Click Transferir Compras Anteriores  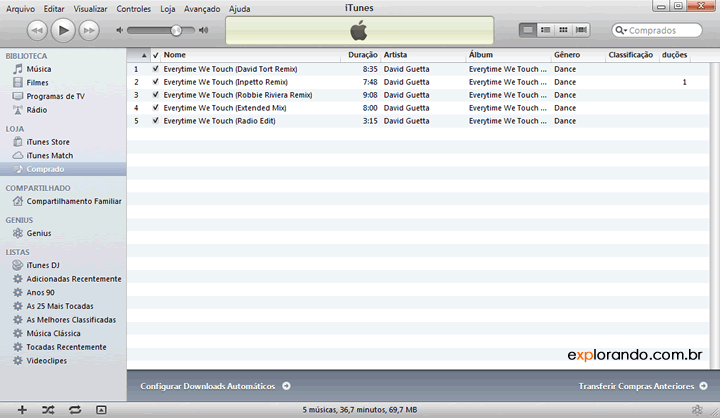click(643, 386)
